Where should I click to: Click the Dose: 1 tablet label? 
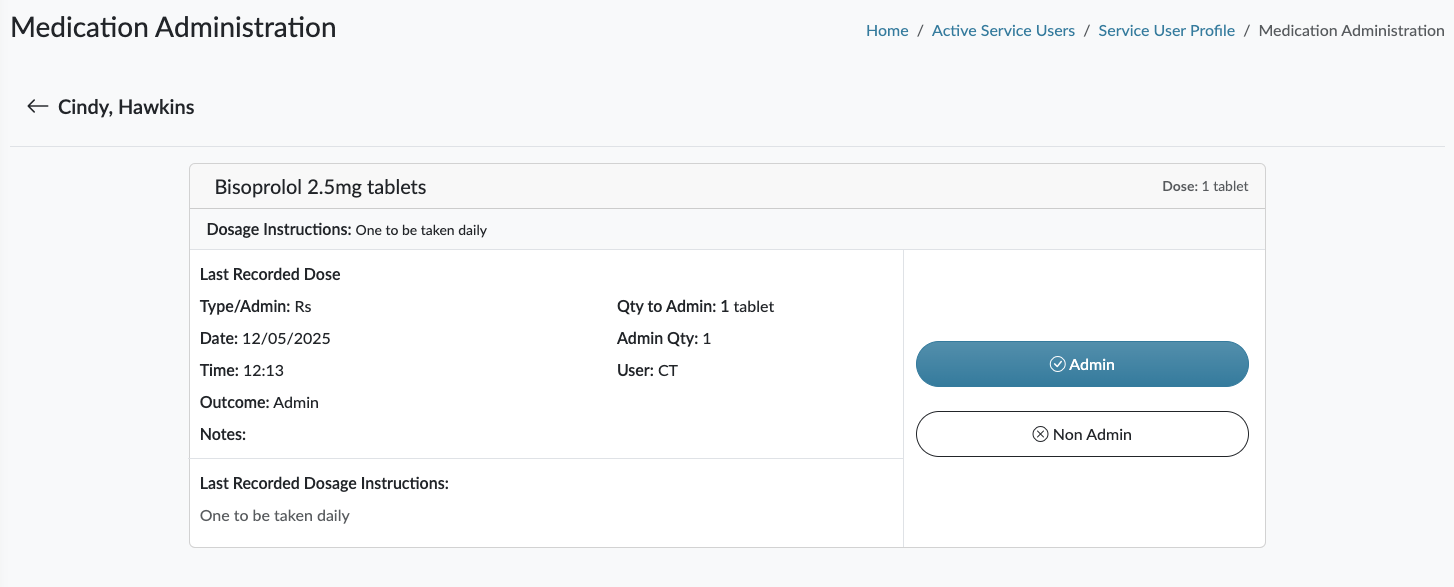coord(1205,186)
